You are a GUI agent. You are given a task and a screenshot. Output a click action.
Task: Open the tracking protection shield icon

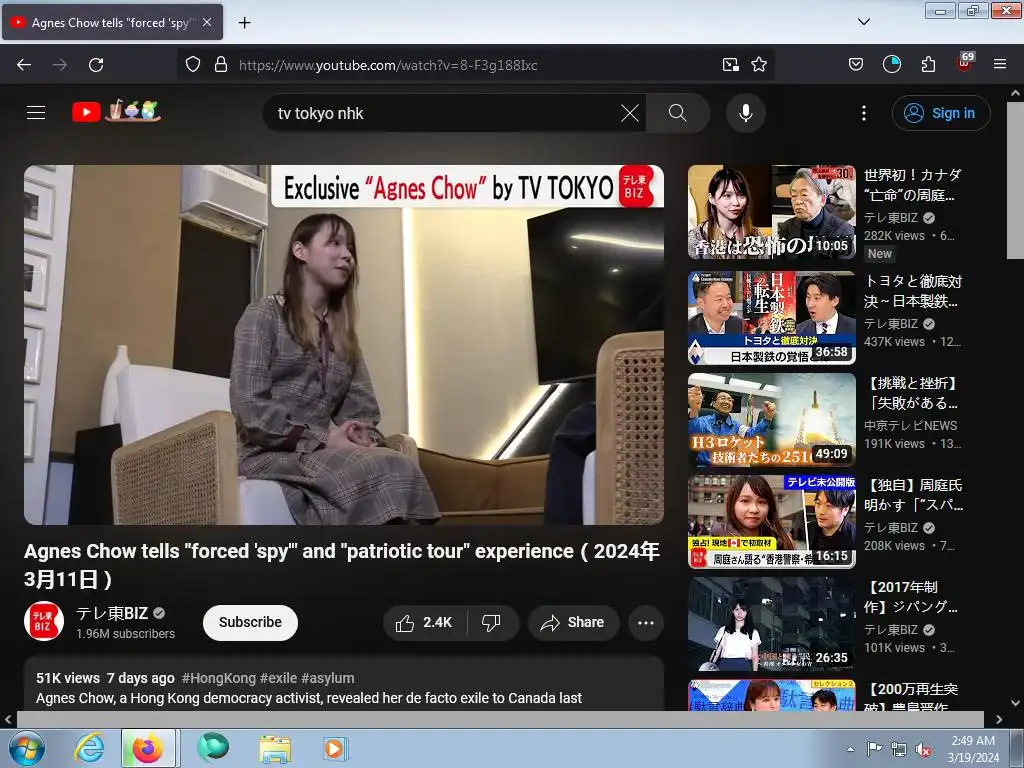pos(193,64)
